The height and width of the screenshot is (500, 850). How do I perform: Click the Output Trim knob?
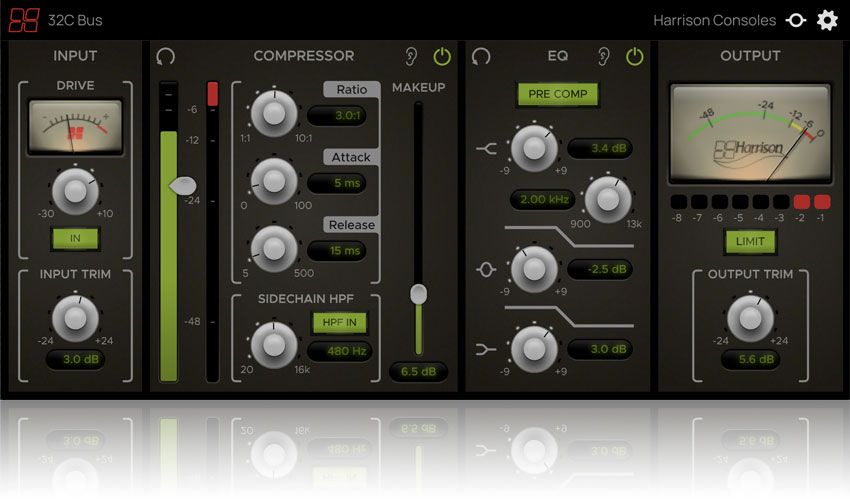click(x=750, y=319)
